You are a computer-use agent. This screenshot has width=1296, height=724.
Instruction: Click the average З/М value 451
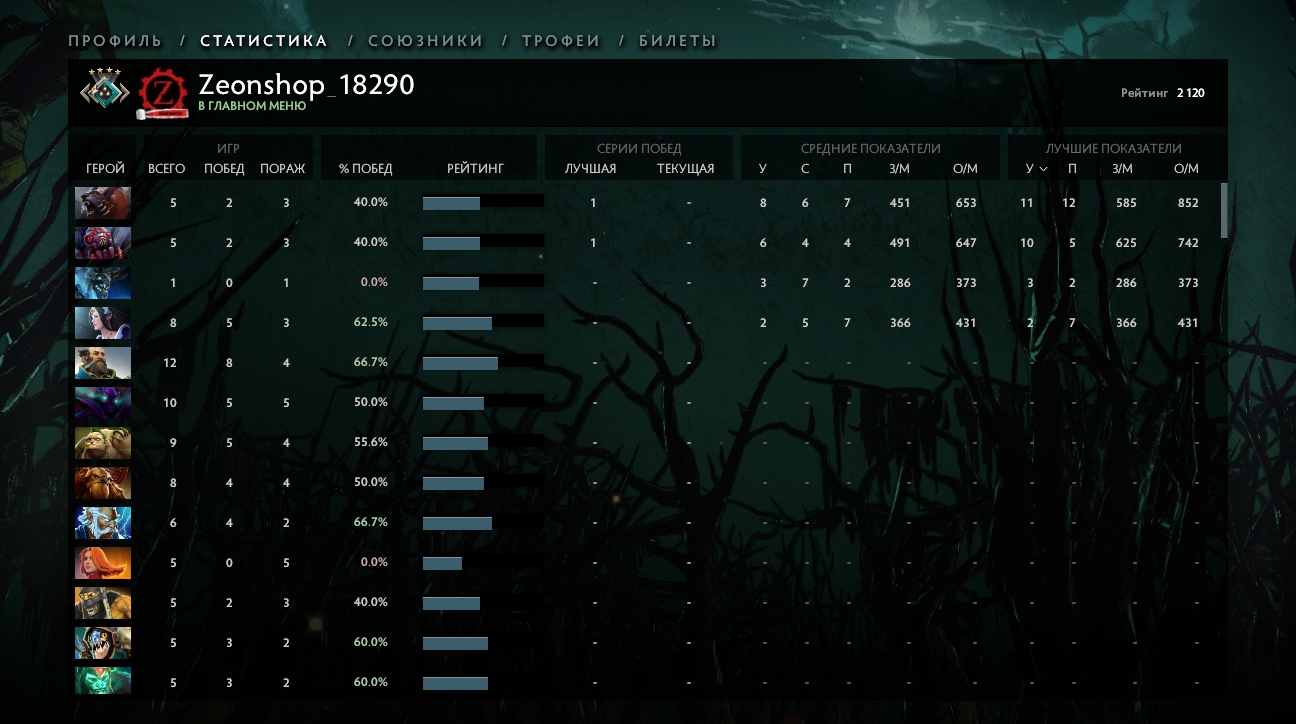tap(900, 202)
